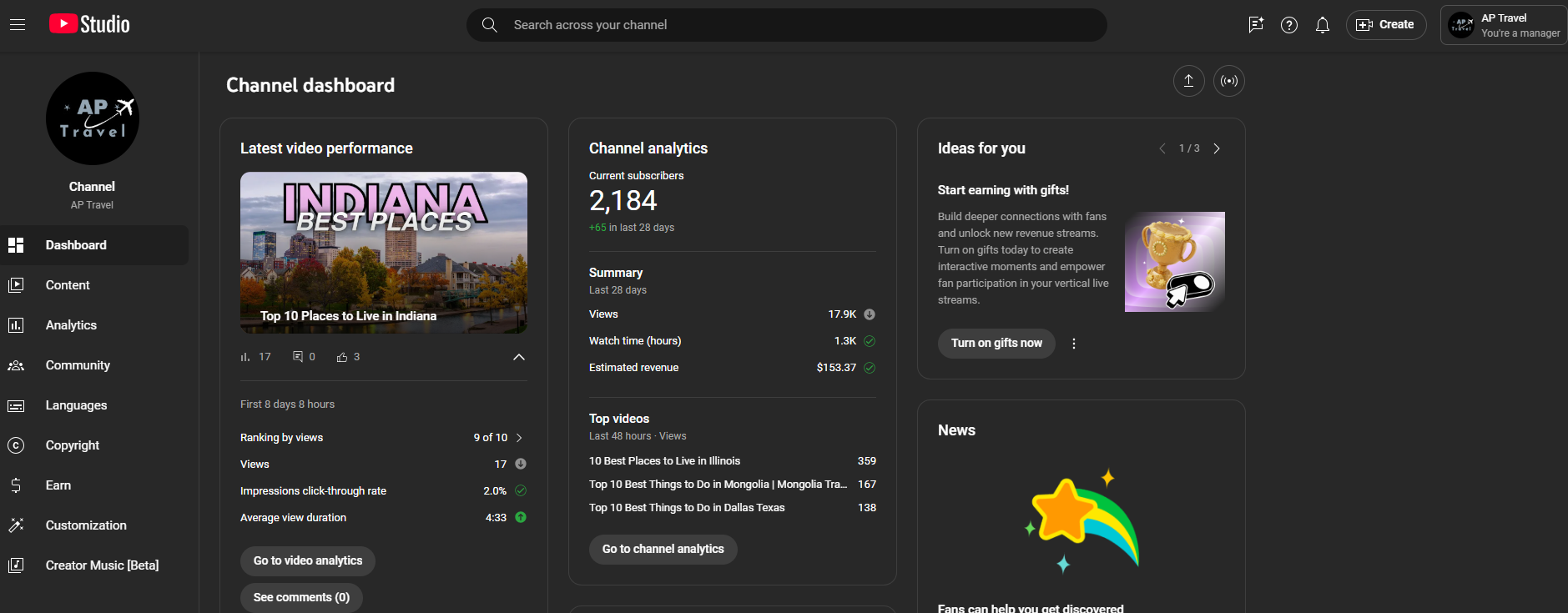Click the Community people icon
This screenshot has height=613, width=1568.
[16, 365]
